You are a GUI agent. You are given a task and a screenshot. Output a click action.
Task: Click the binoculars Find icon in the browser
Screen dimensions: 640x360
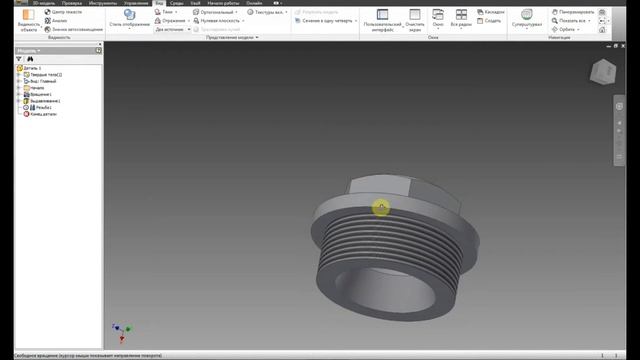[x=30, y=59]
